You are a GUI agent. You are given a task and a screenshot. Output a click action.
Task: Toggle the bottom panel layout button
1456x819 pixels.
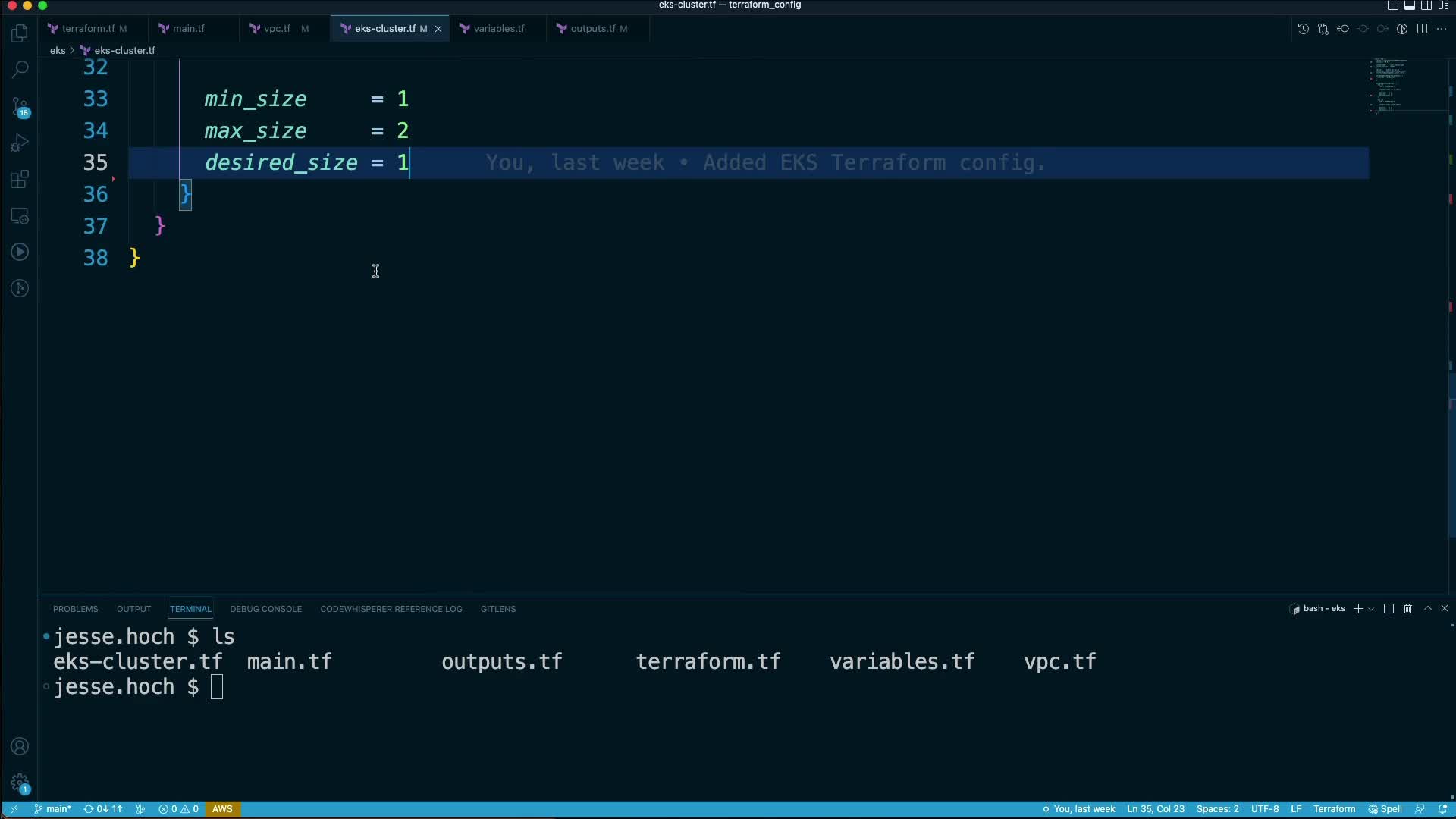1410,5
